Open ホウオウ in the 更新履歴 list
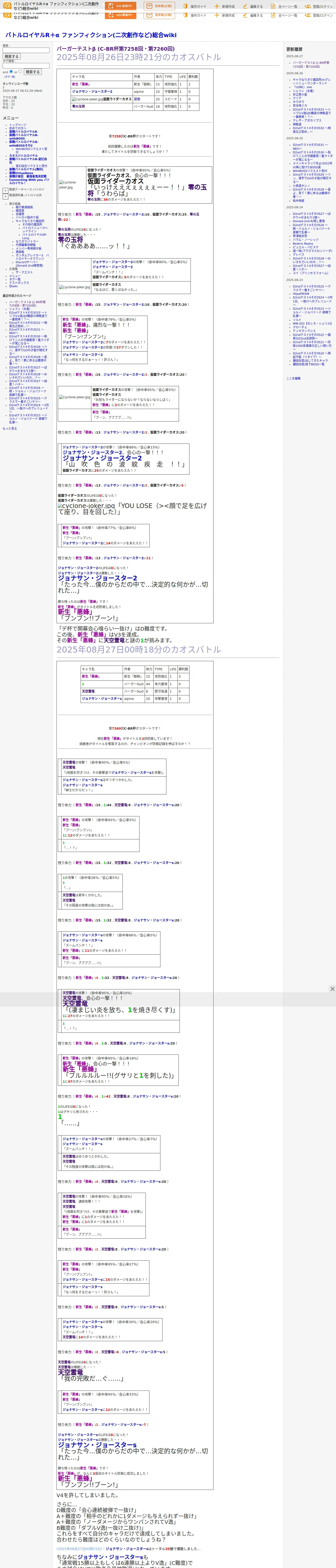The width and height of the screenshot is (336, 1568). [x=298, y=102]
